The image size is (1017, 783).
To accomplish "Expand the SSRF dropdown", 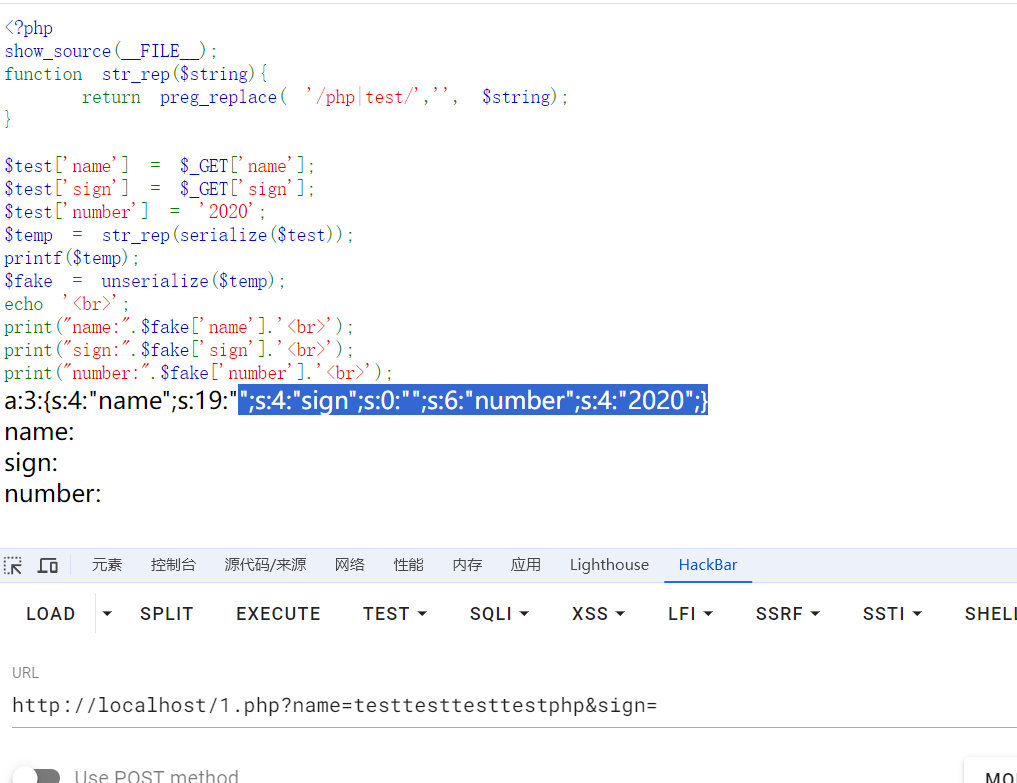I will pyautogui.click(x=788, y=614).
